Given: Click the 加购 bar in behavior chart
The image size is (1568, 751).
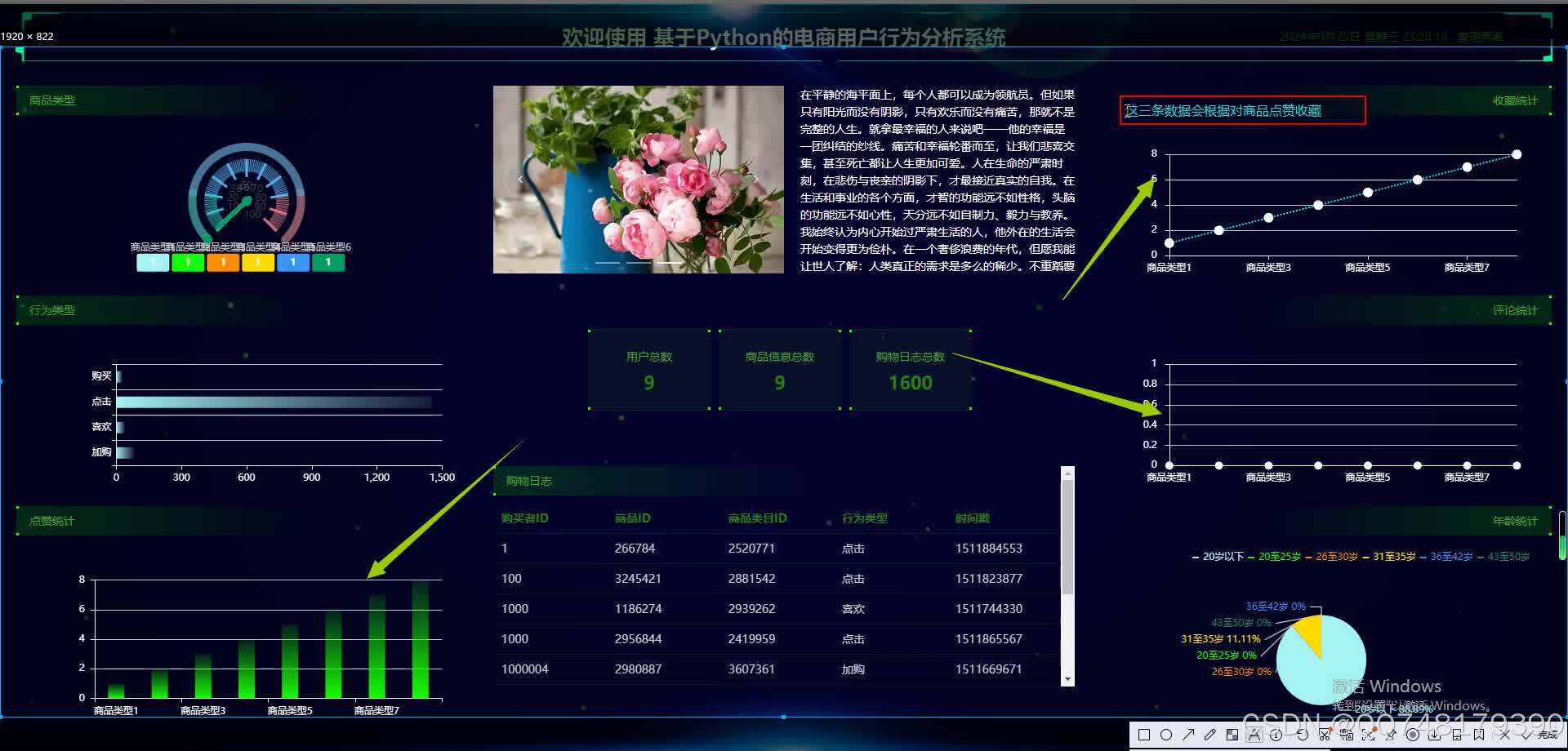Looking at the screenshot, I should click(125, 452).
